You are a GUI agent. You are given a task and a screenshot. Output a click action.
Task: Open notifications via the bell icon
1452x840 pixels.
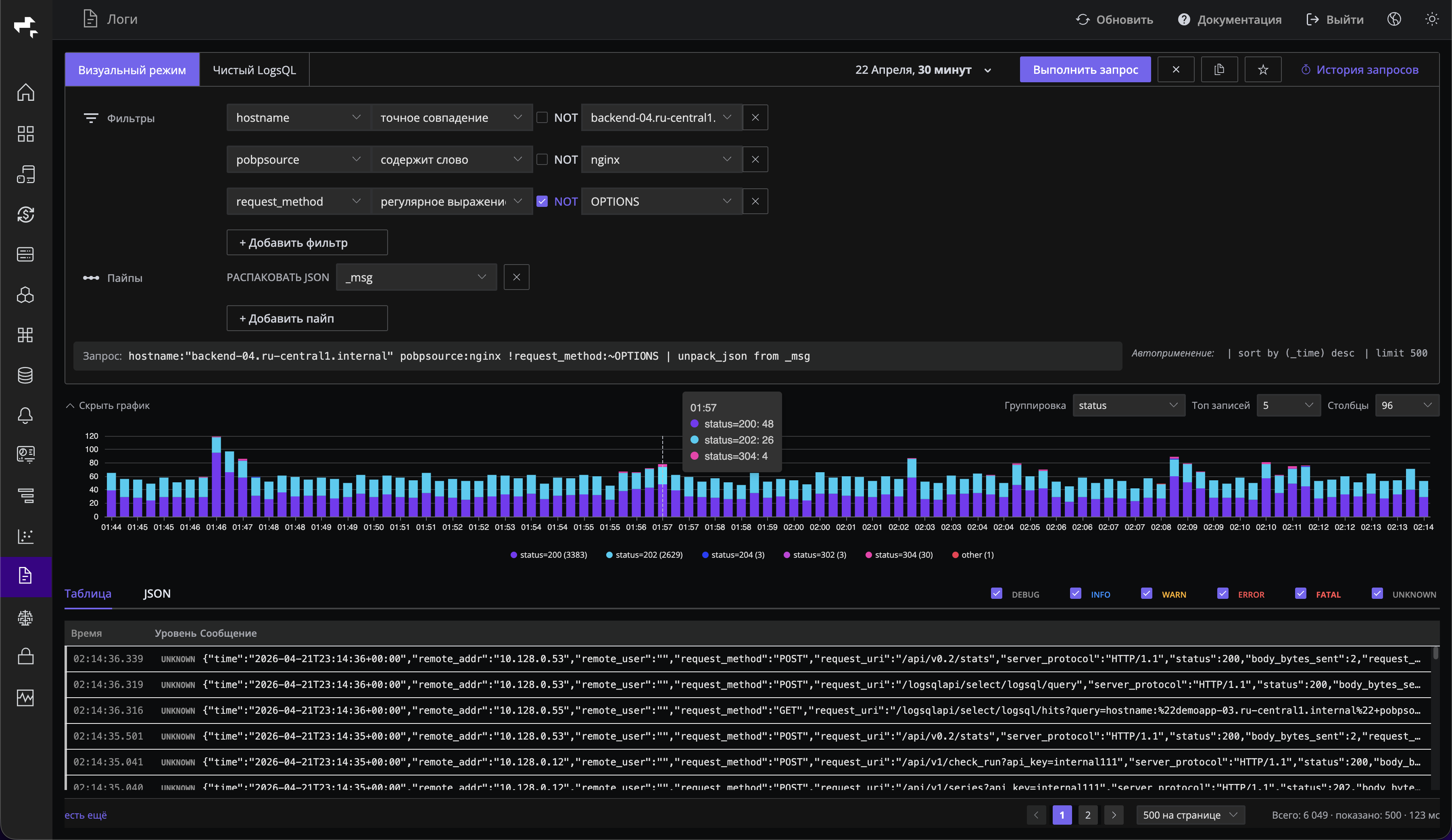click(x=25, y=416)
